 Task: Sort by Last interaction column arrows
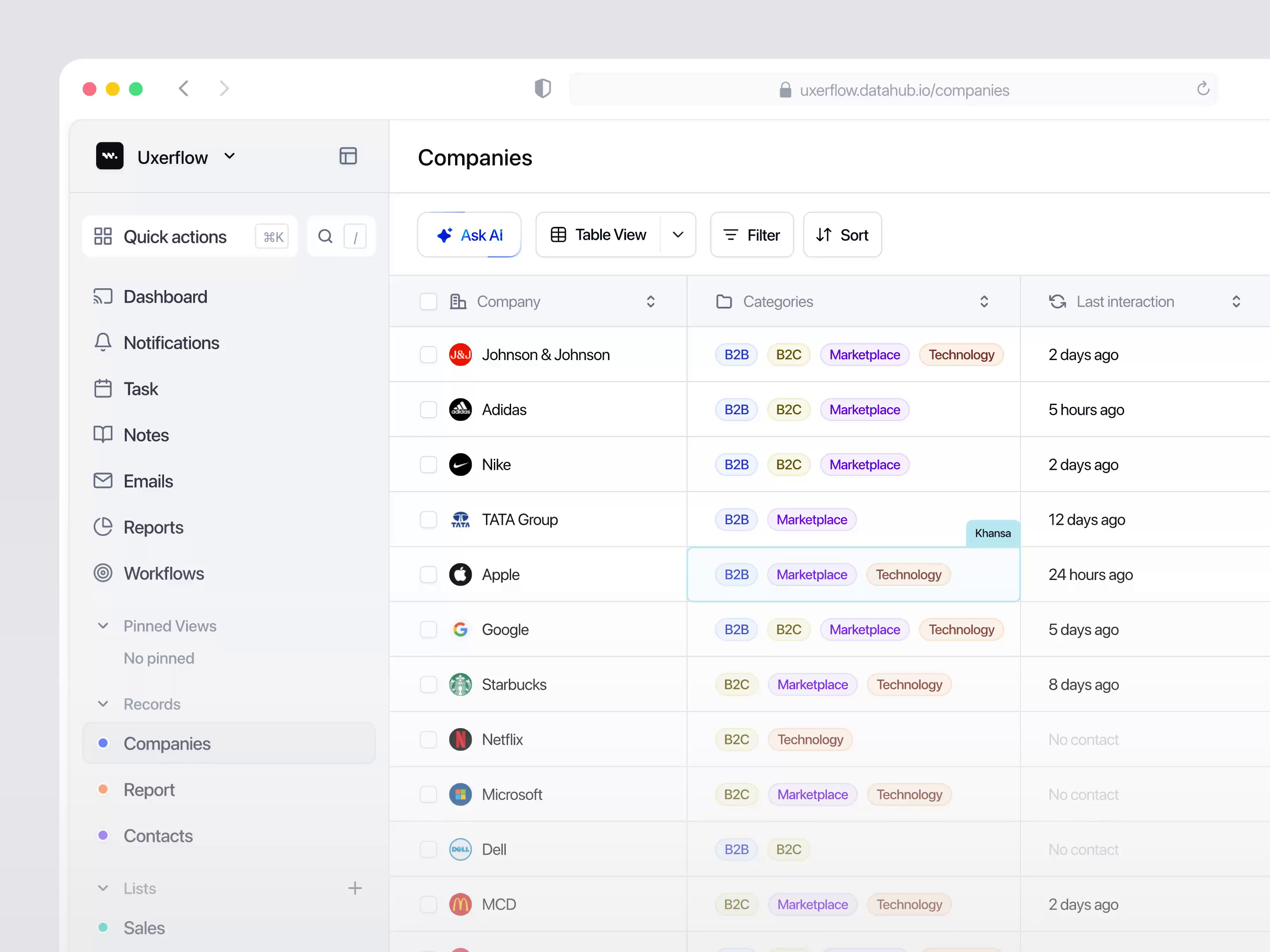tap(1236, 302)
